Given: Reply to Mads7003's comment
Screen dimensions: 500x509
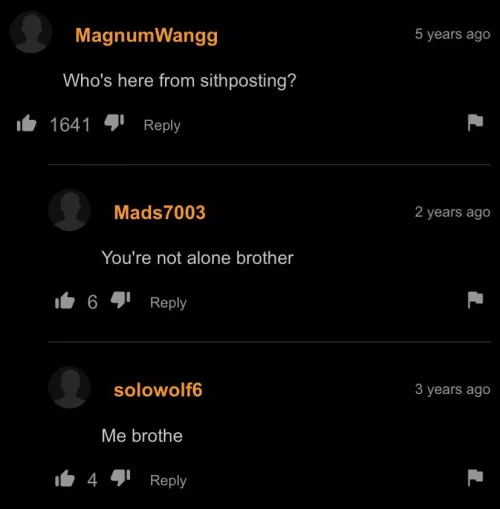Looking at the screenshot, I should pos(168,303).
